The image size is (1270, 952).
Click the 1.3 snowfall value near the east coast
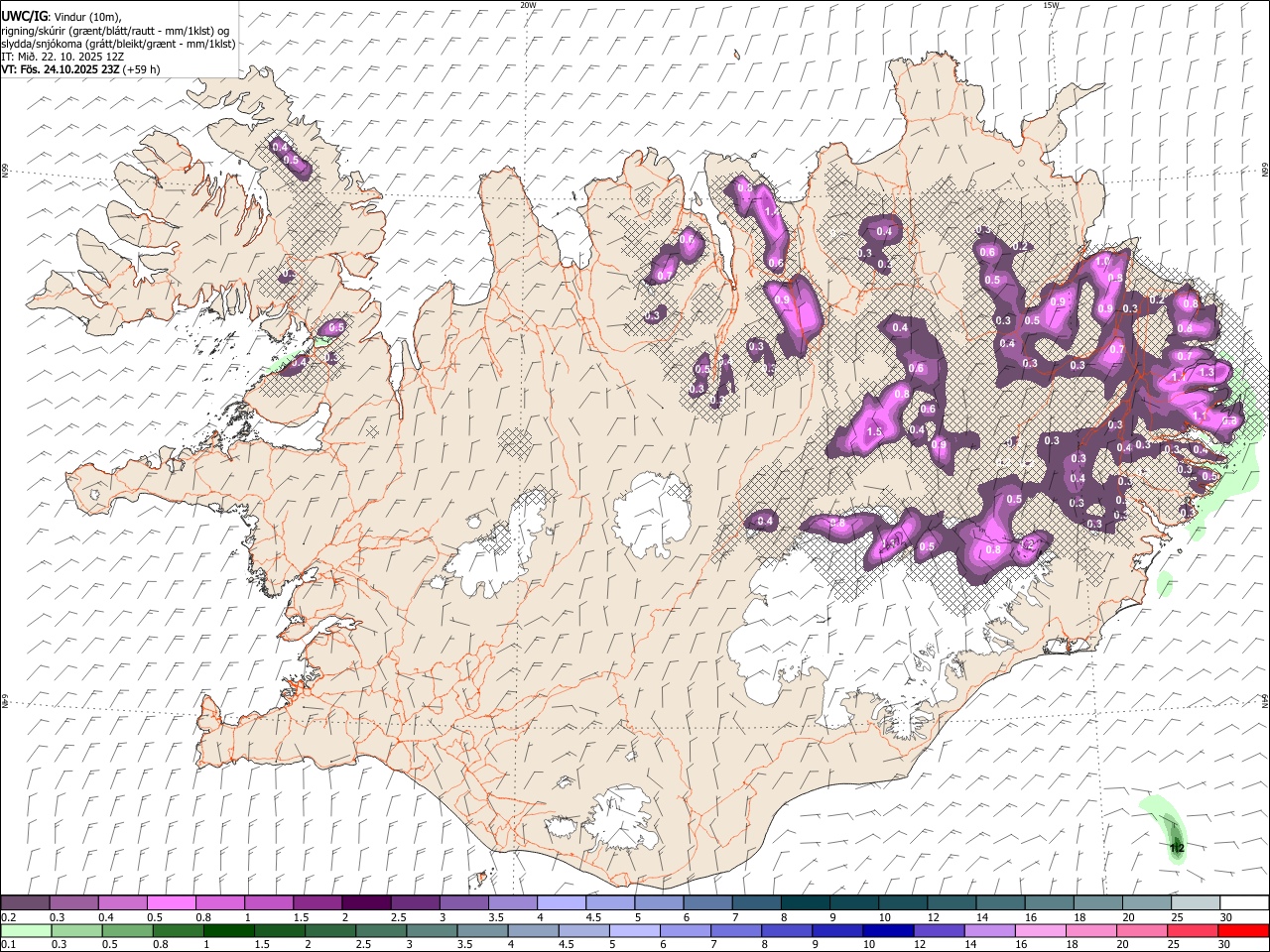[1206, 372]
